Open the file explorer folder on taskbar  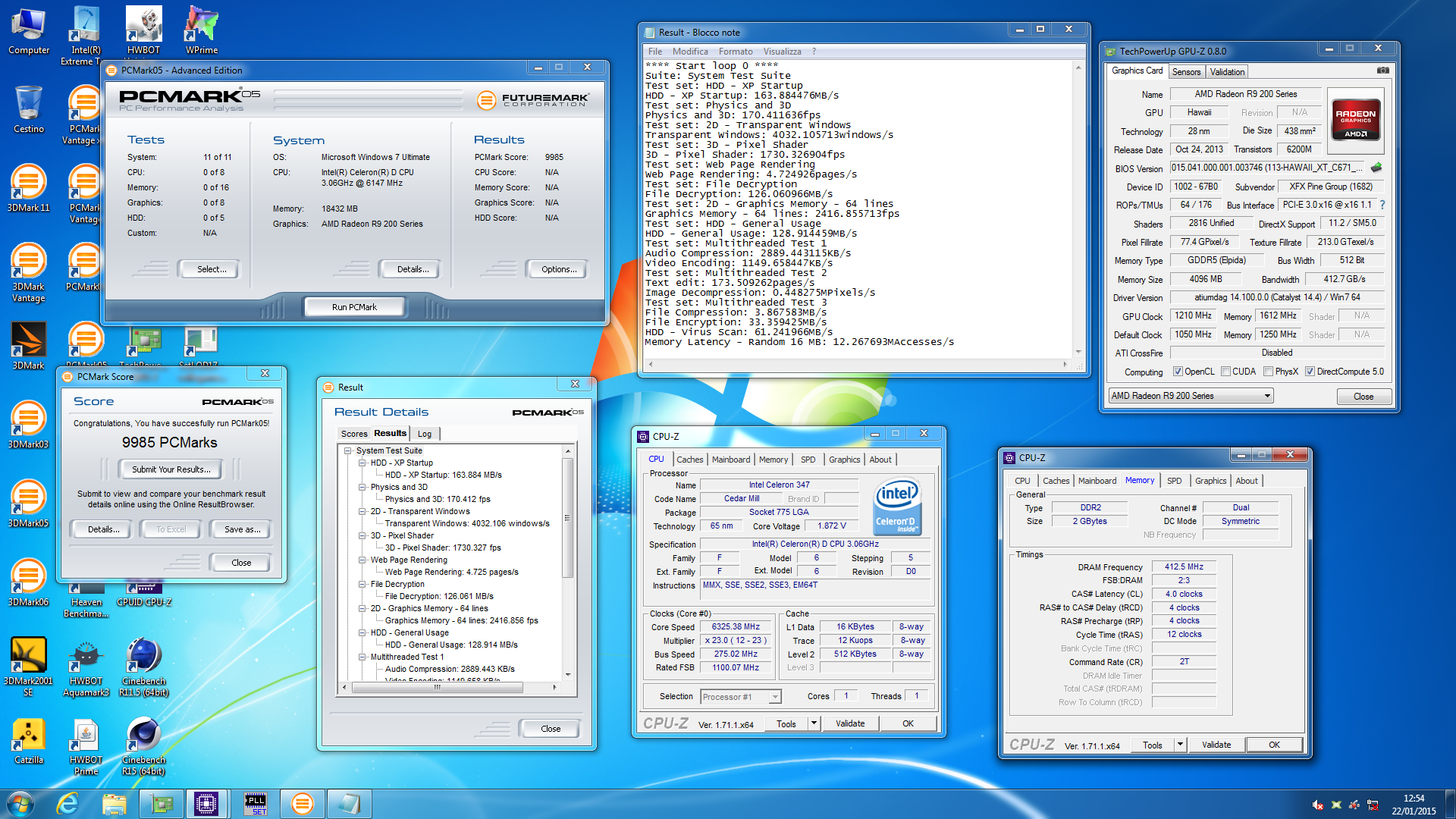pyautogui.click(x=114, y=804)
